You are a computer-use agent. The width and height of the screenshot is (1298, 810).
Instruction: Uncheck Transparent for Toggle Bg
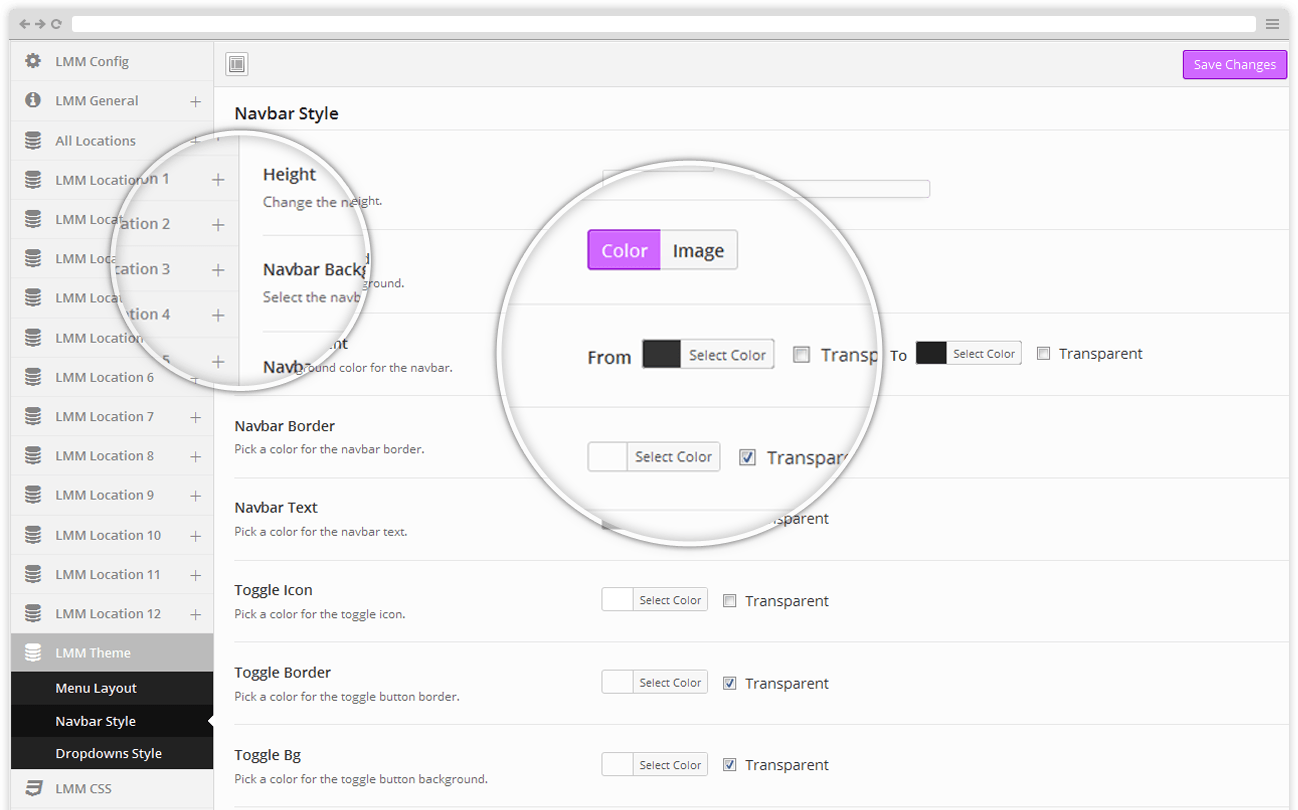tap(730, 765)
